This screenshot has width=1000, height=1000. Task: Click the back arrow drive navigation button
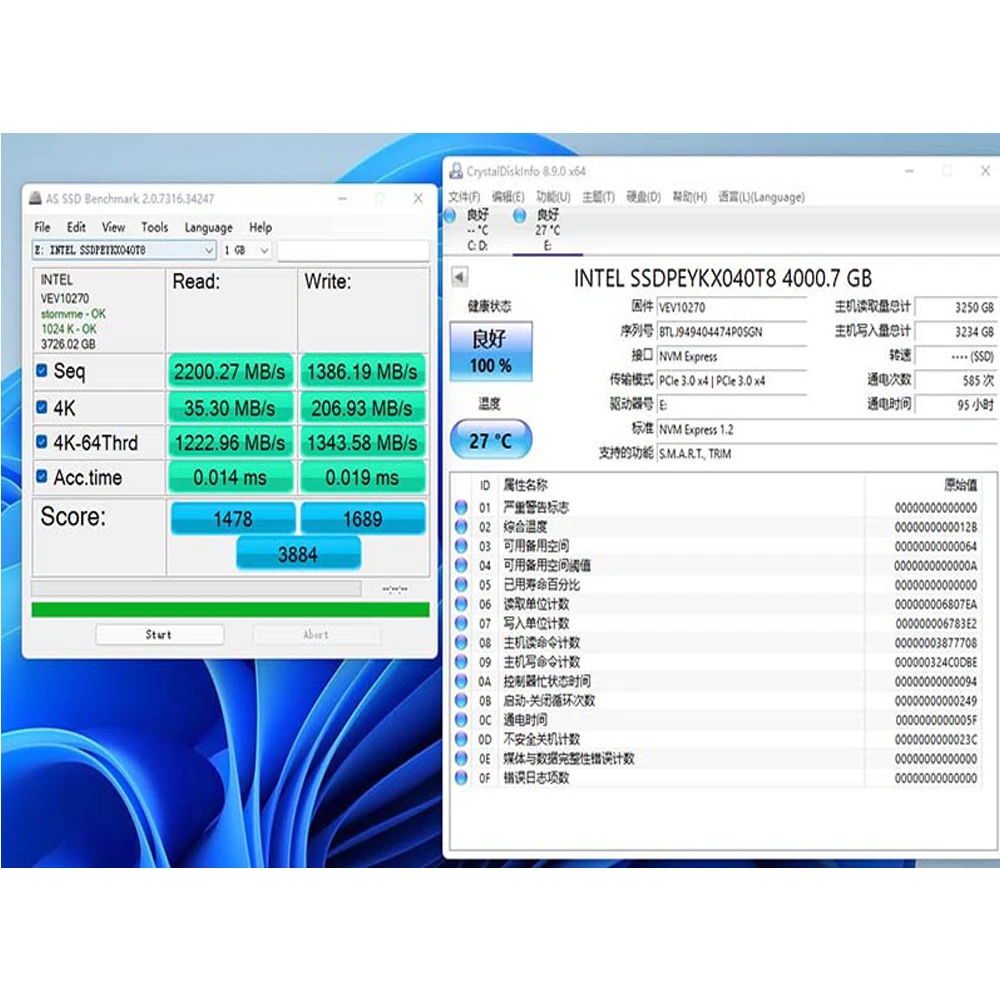[458, 276]
